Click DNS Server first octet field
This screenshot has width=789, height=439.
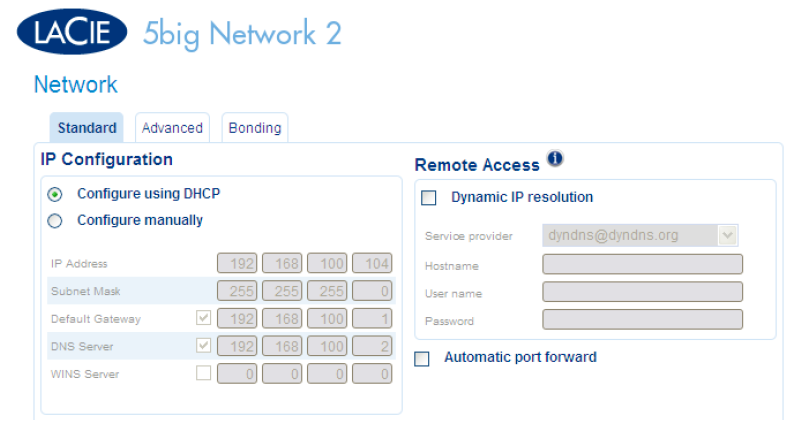coord(237,346)
